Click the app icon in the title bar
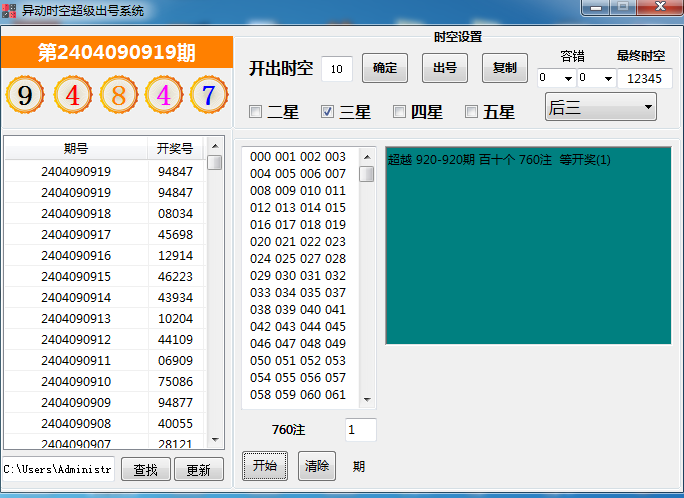The image size is (684, 498). coord(9,10)
